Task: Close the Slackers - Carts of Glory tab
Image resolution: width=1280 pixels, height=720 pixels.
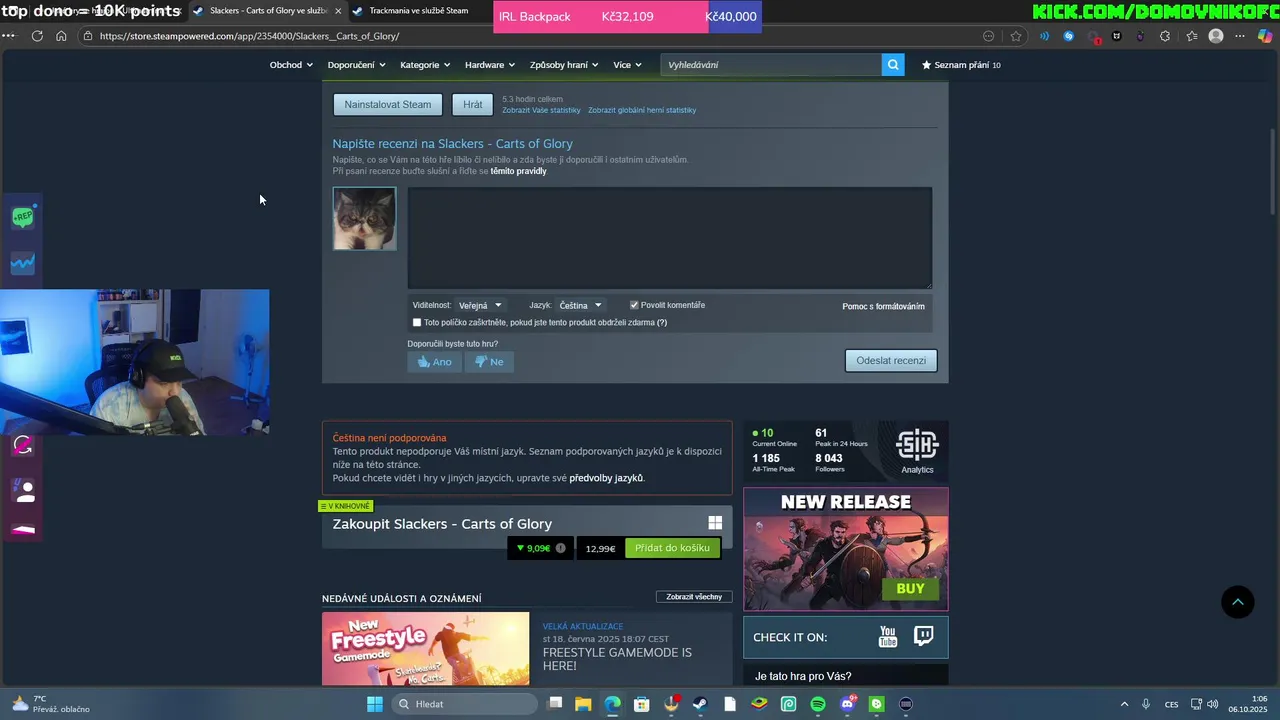Action: click(338, 11)
